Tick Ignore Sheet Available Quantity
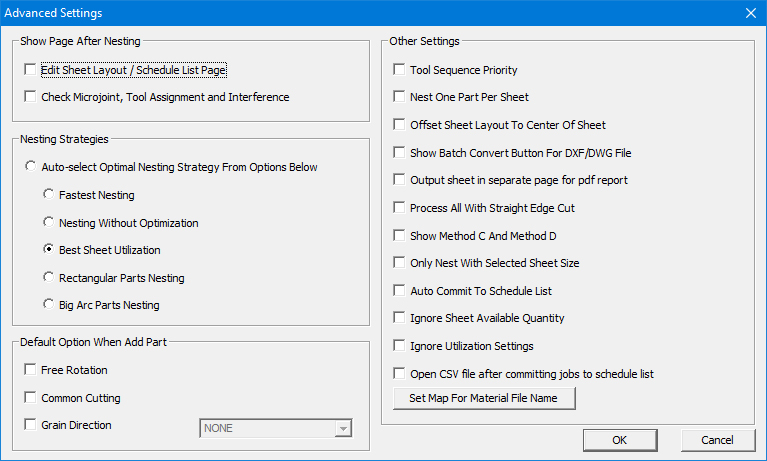The width and height of the screenshot is (767, 461). tap(400, 318)
